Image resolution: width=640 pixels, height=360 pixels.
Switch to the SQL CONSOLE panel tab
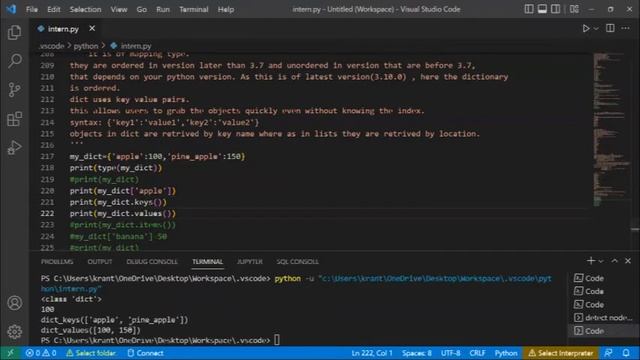298,262
